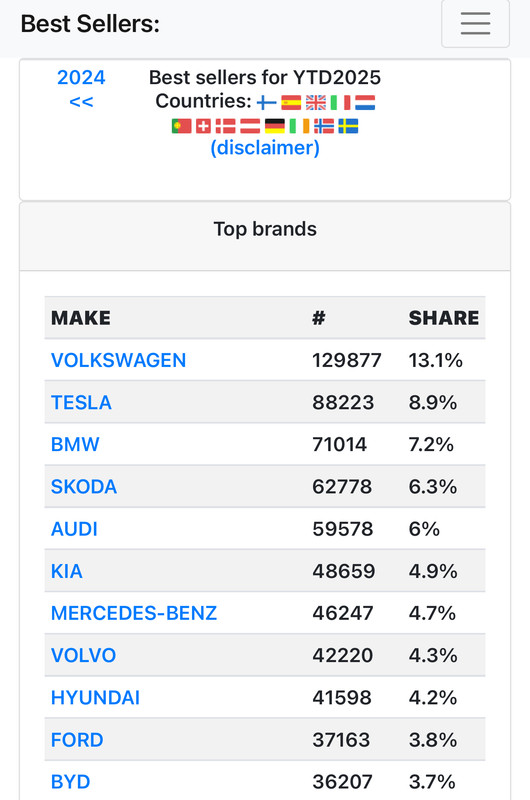Image resolution: width=530 pixels, height=800 pixels.
Task: Click the SHARE column header
Action: click(x=444, y=318)
